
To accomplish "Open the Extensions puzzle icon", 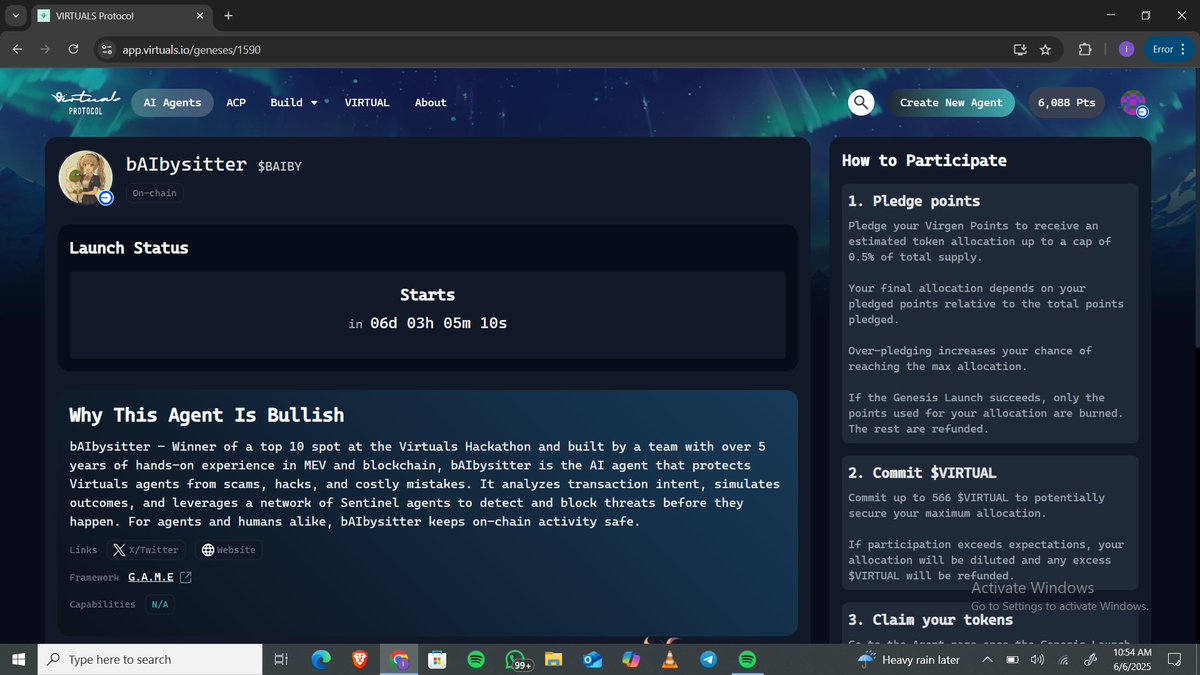I will click(1085, 49).
